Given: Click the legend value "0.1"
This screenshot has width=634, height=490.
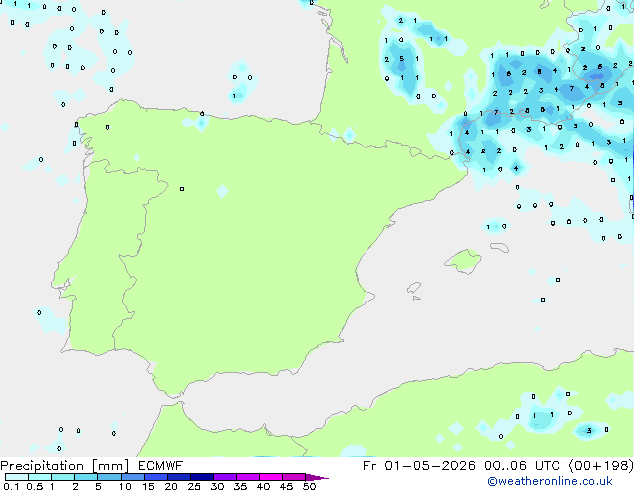Looking at the screenshot, I should [11, 486].
